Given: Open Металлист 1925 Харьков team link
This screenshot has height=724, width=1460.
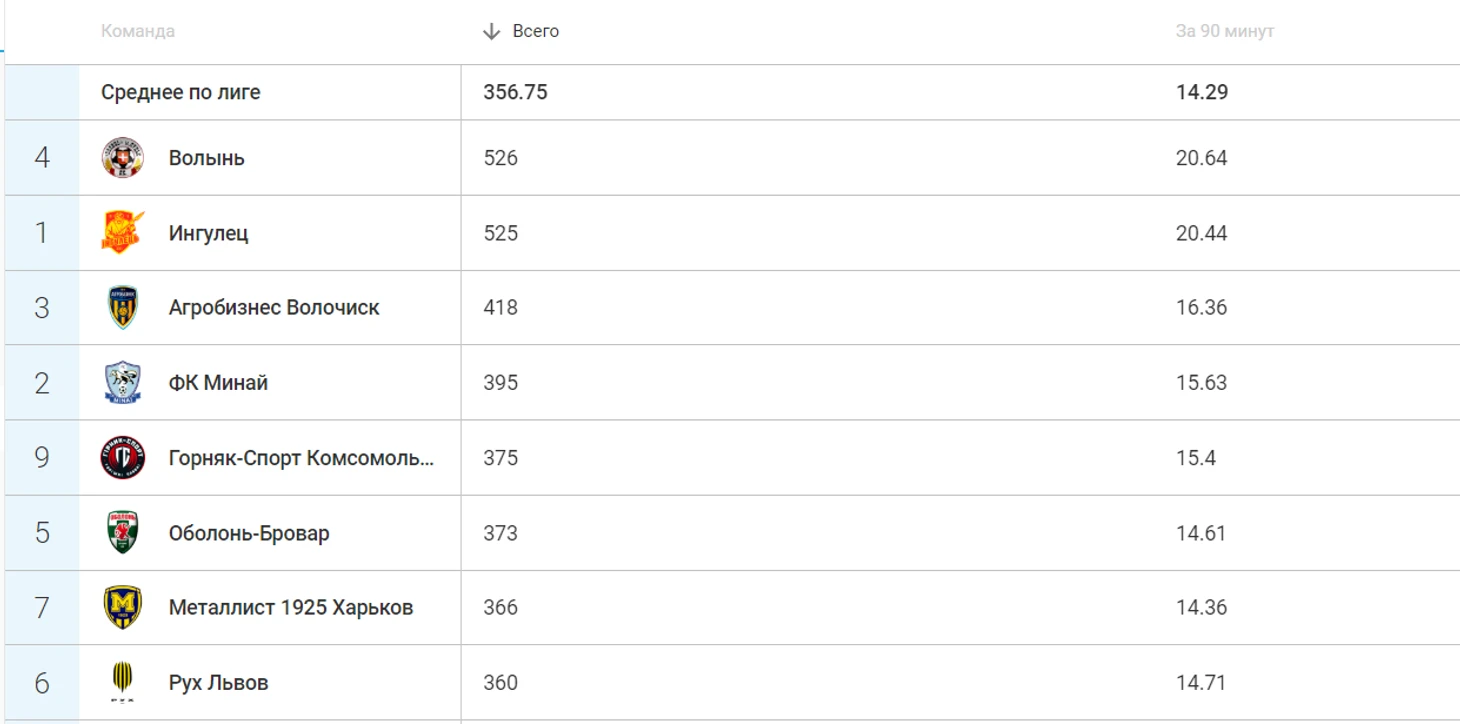Looking at the screenshot, I should 291,607.
